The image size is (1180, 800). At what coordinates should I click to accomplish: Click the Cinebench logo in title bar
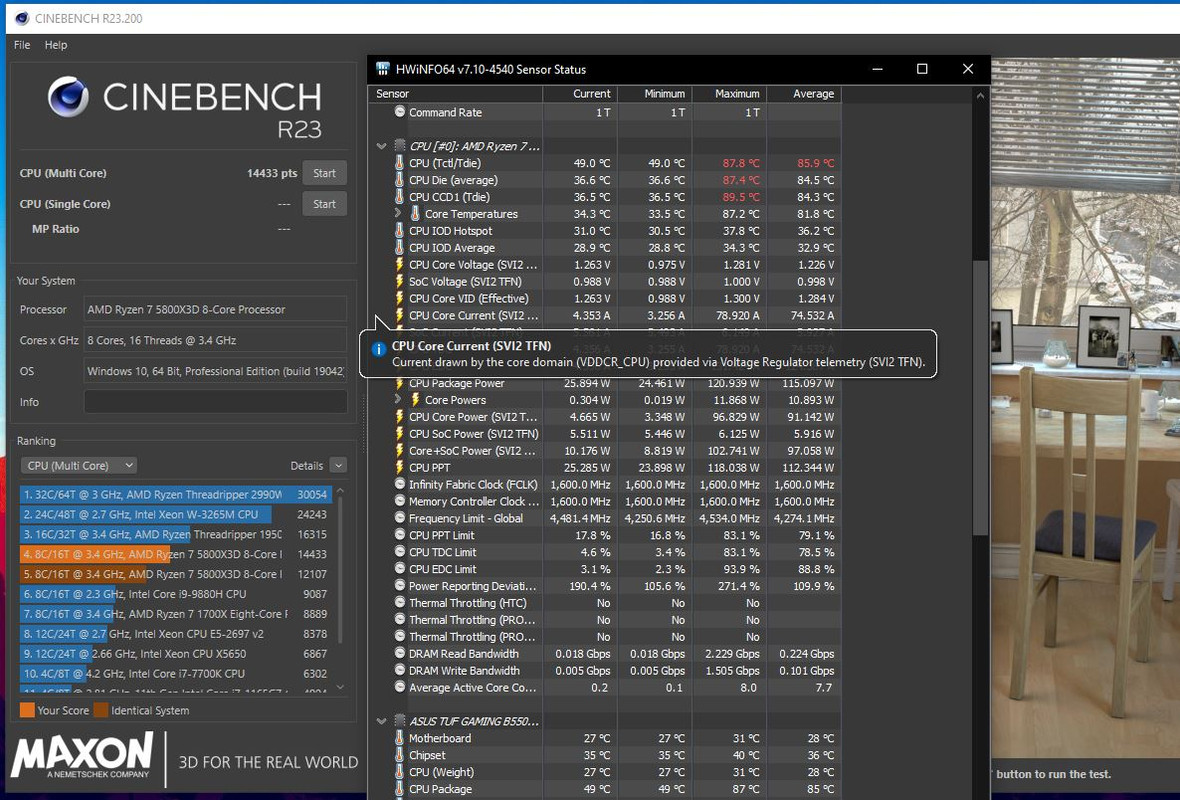pos(22,18)
